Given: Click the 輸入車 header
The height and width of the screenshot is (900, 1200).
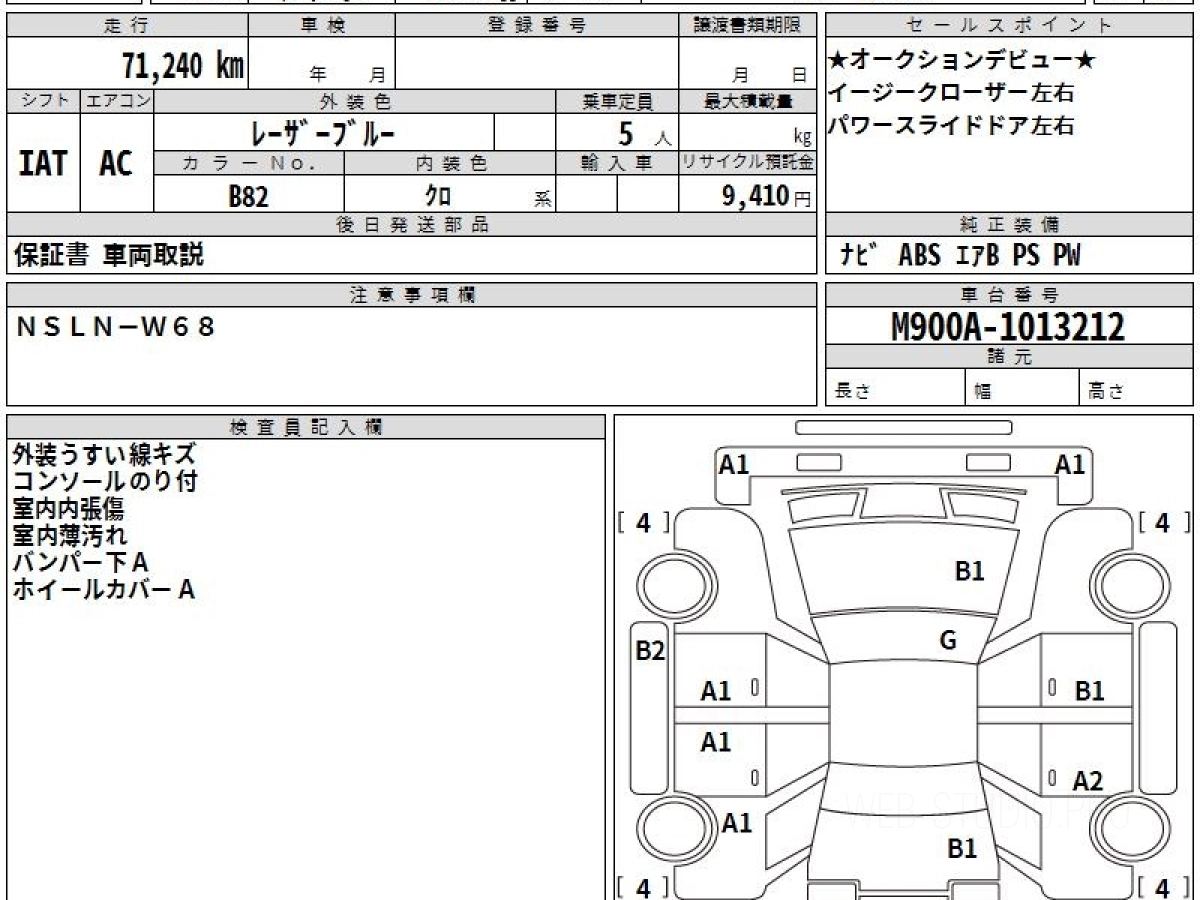Looking at the screenshot, I should pyautogui.click(x=617, y=163).
